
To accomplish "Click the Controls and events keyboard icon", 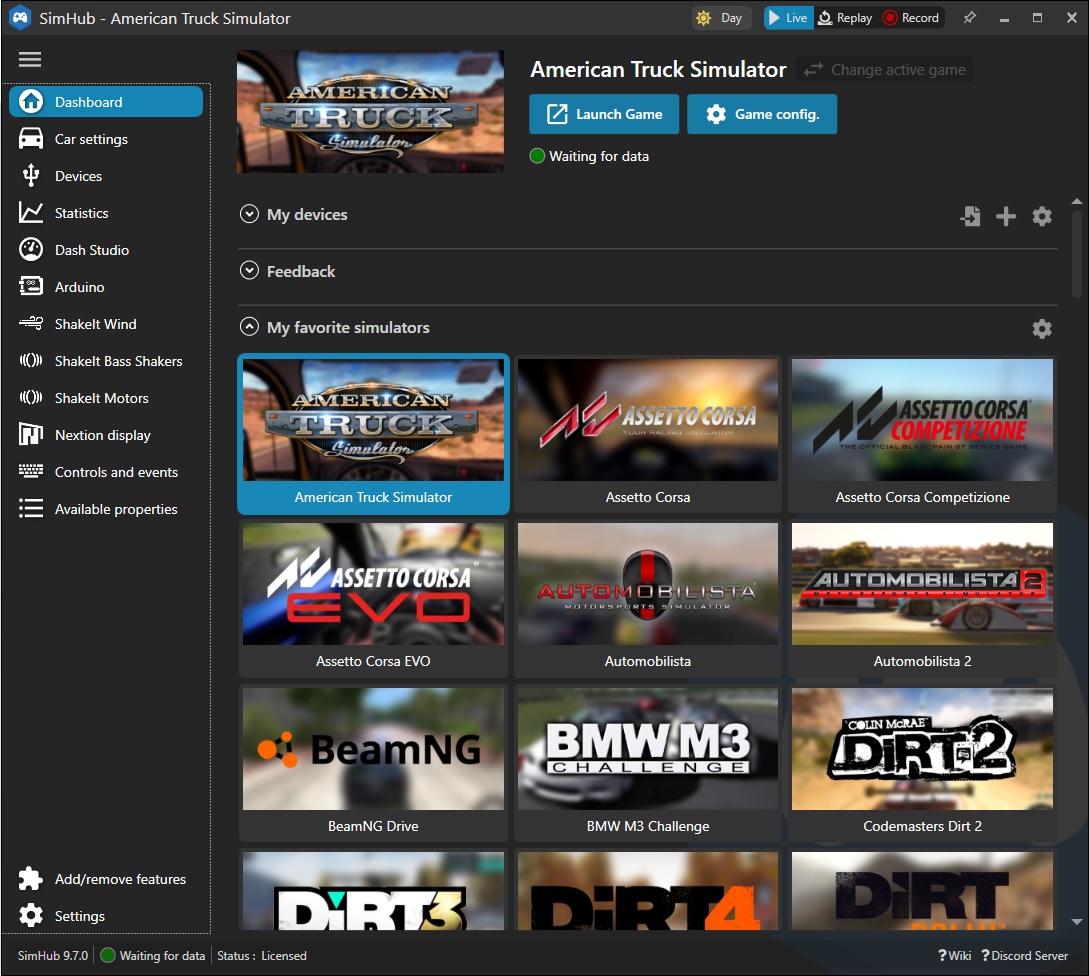I will coord(31,471).
